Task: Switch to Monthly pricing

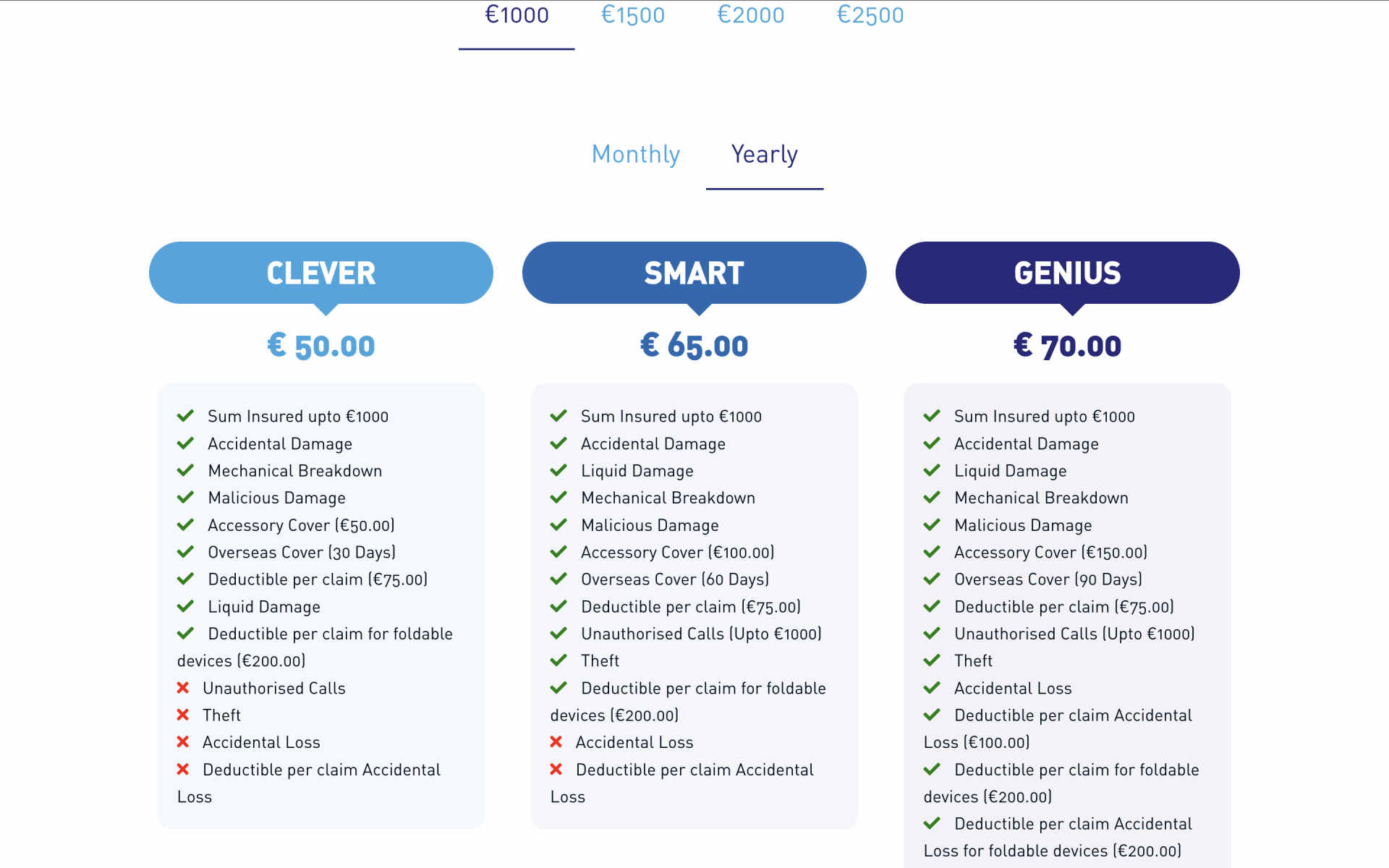Action: point(636,154)
